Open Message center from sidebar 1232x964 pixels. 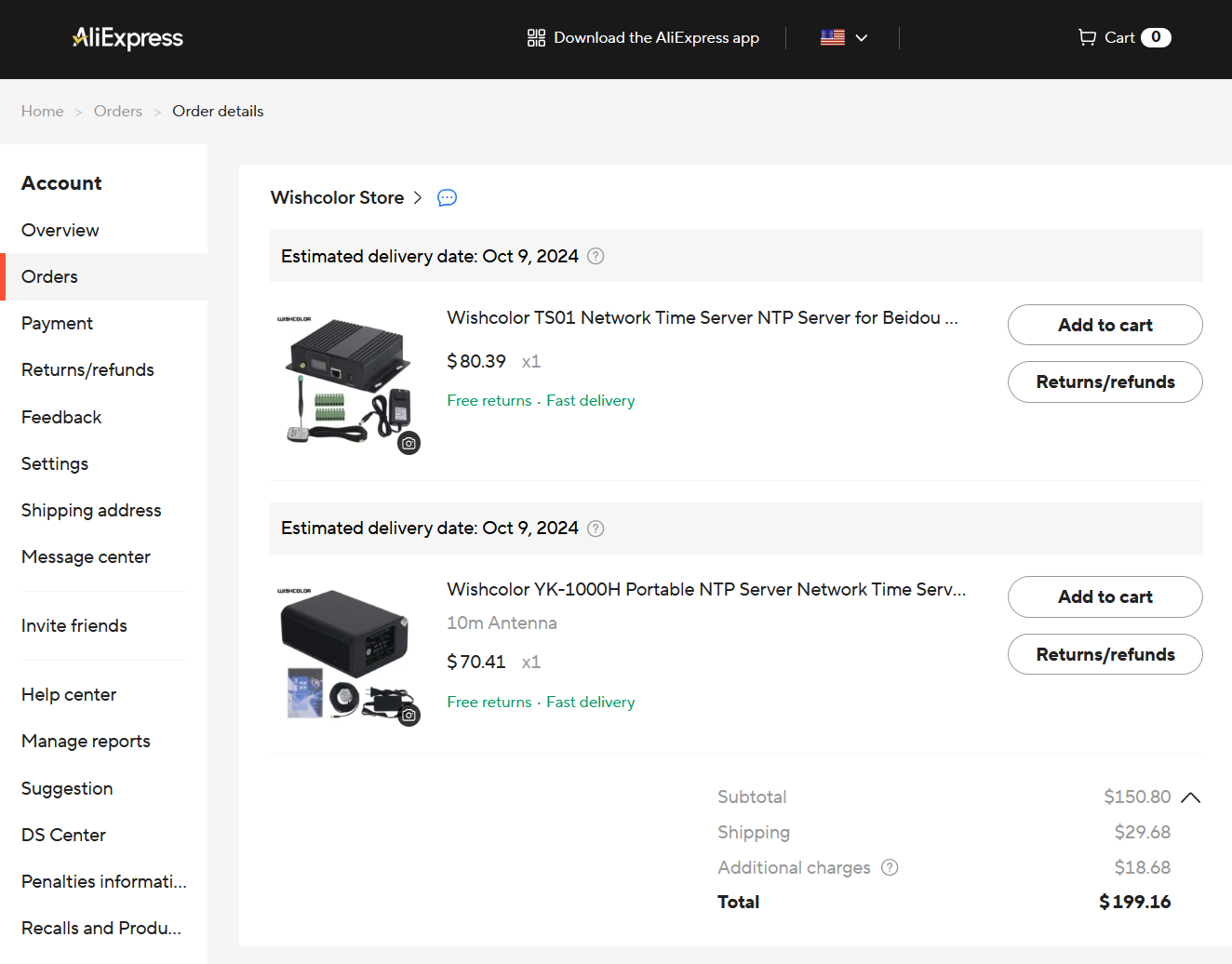(86, 557)
